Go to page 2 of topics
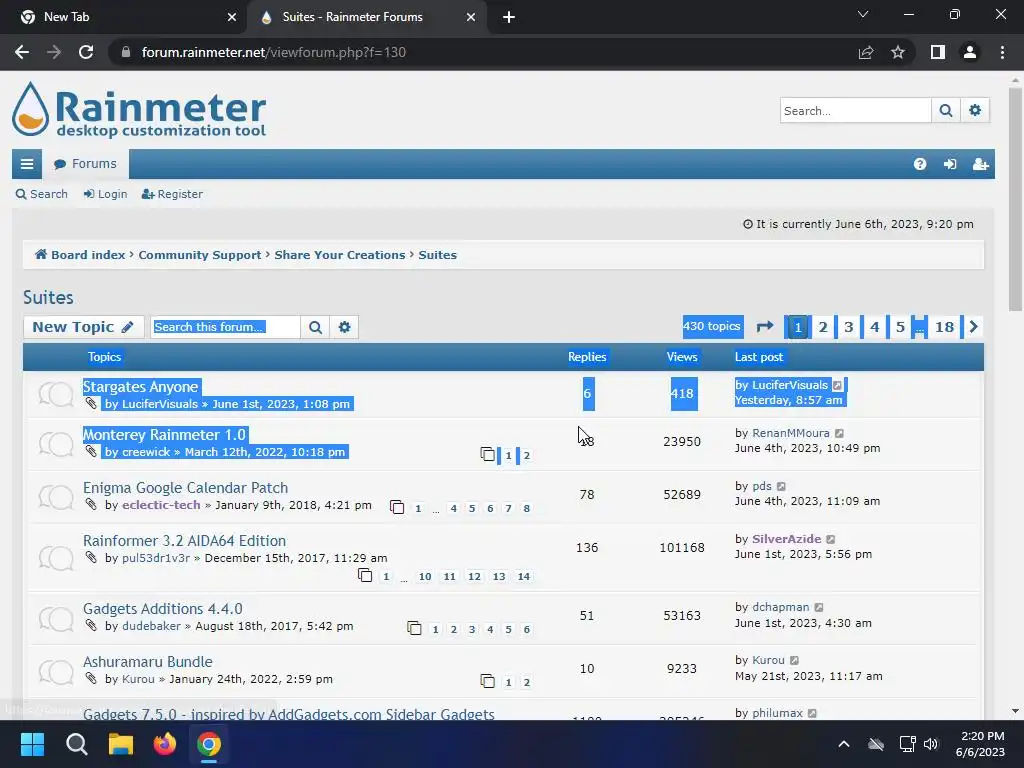 pos(823,327)
